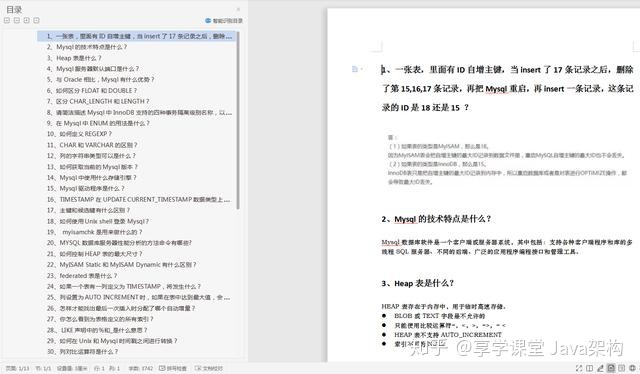Click the second outline level icon under 目录
The width and height of the screenshot is (640, 374).
(17, 20)
